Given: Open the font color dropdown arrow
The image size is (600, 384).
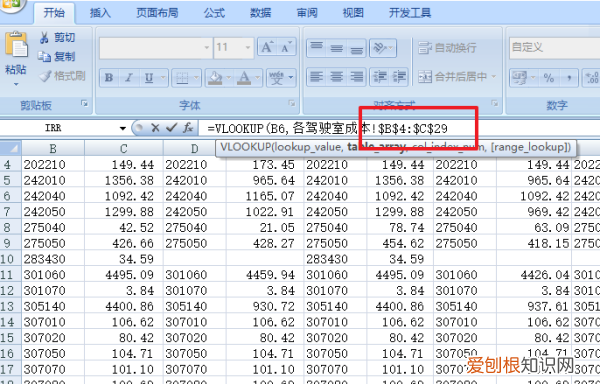Looking at the screenshot, I should [258, 78].
